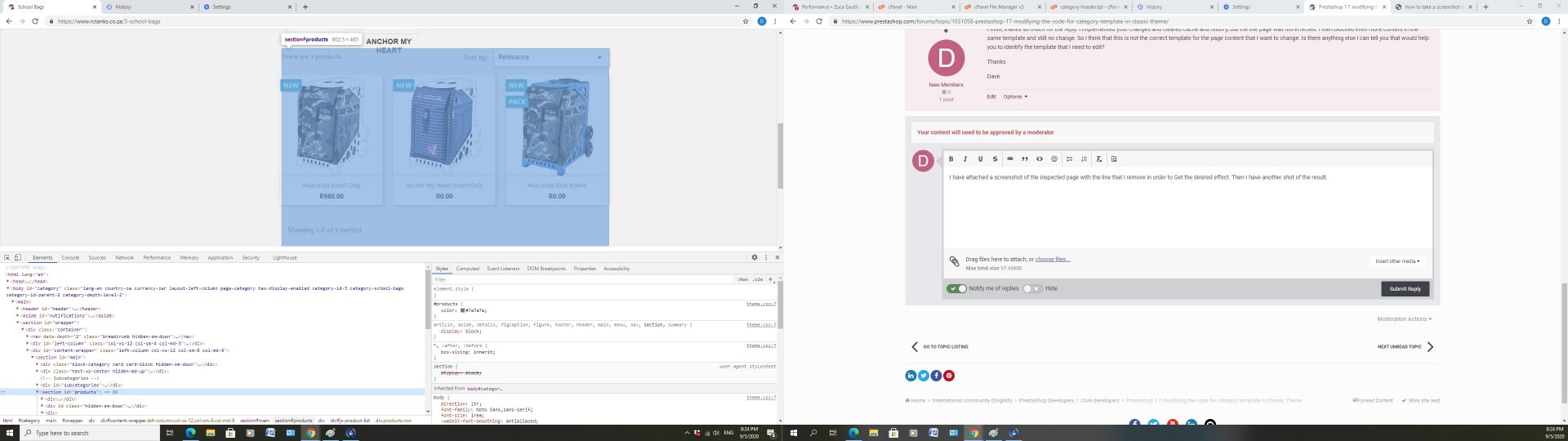The width and height of the screenshot is (1568, 441).
Task: Expand the aside id="notifications" node
Action: tap(18, 315)
